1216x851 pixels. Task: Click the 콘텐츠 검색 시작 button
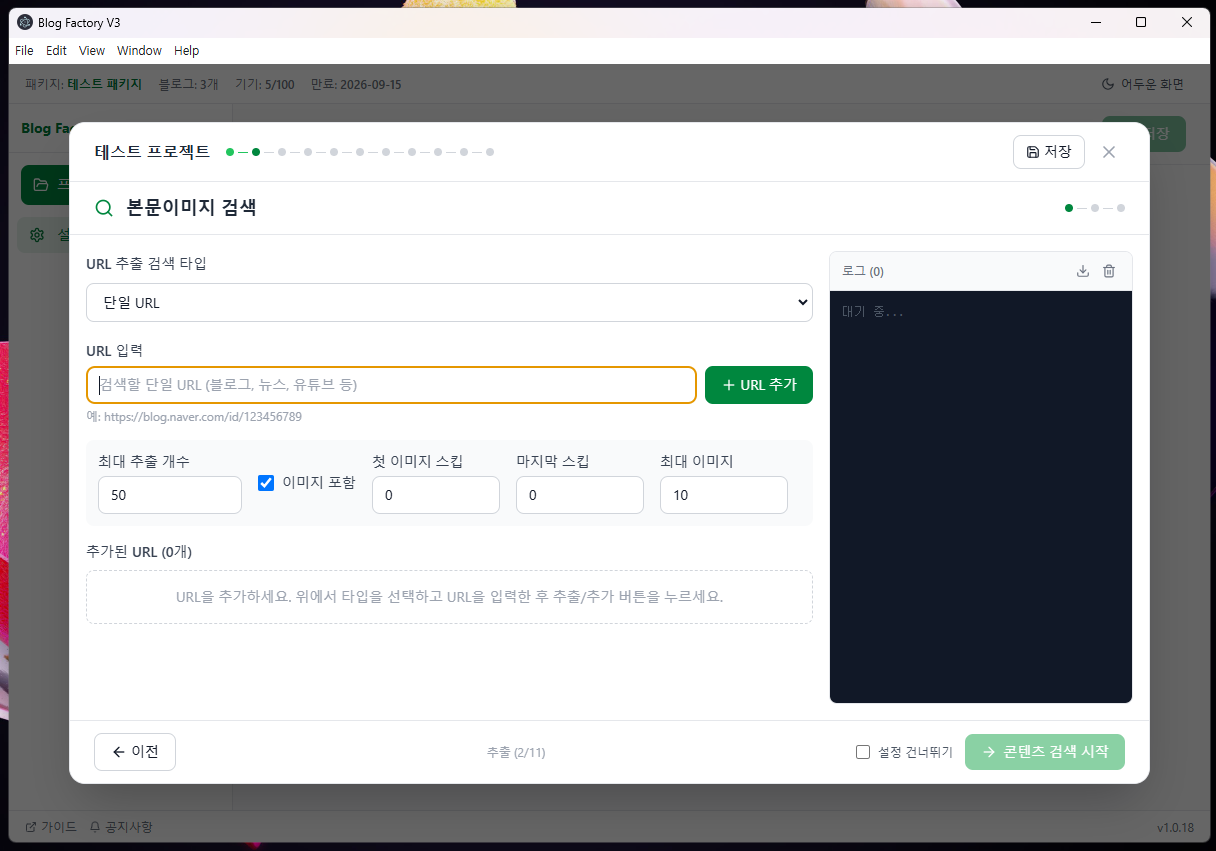click(x=1044, y=751)
